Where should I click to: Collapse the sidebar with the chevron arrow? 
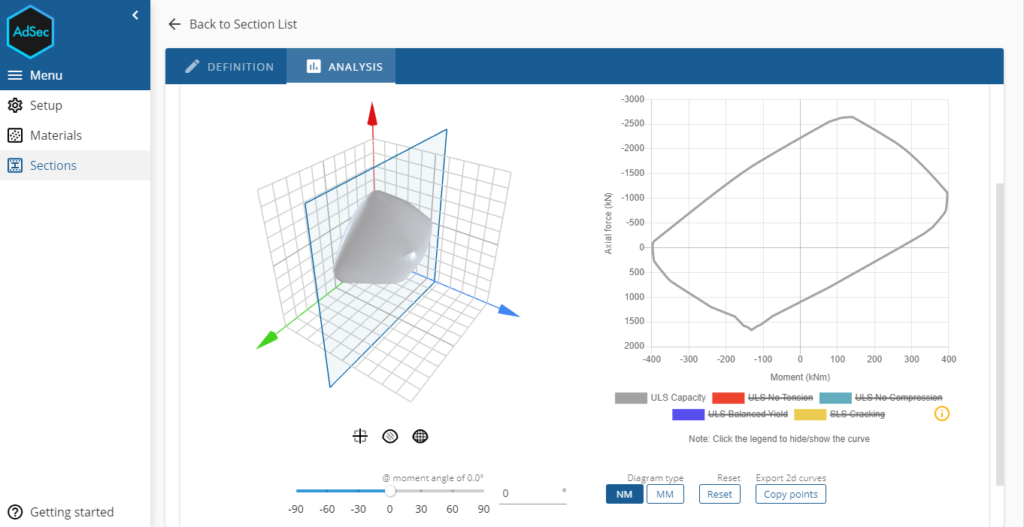136,14
